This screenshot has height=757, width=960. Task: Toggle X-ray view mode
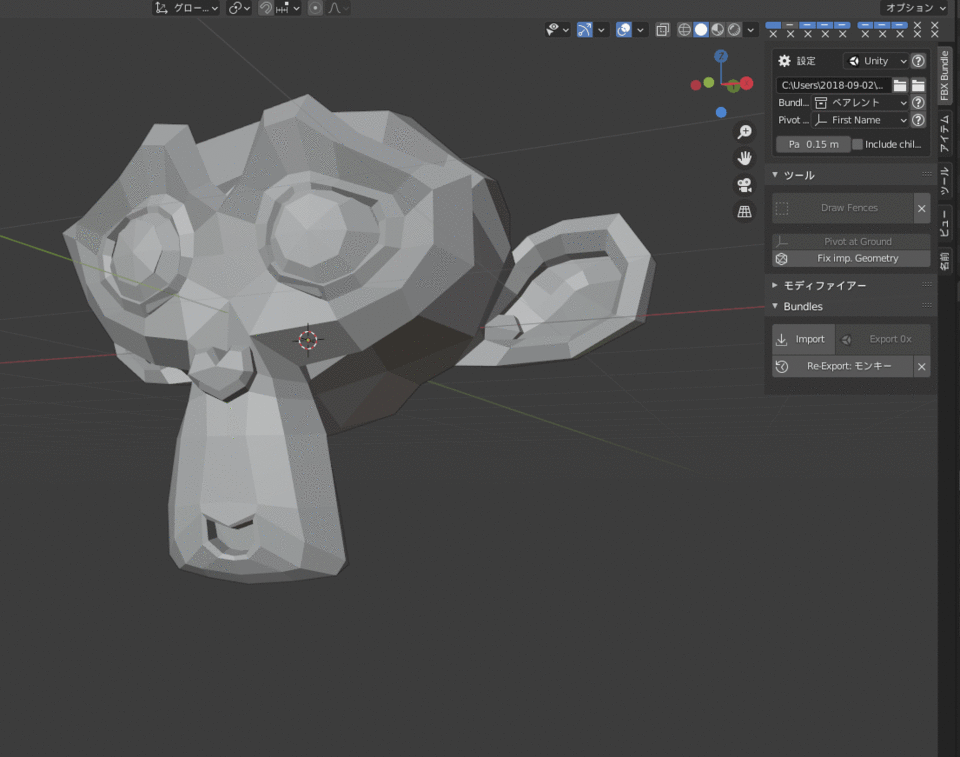pos(662,30)
